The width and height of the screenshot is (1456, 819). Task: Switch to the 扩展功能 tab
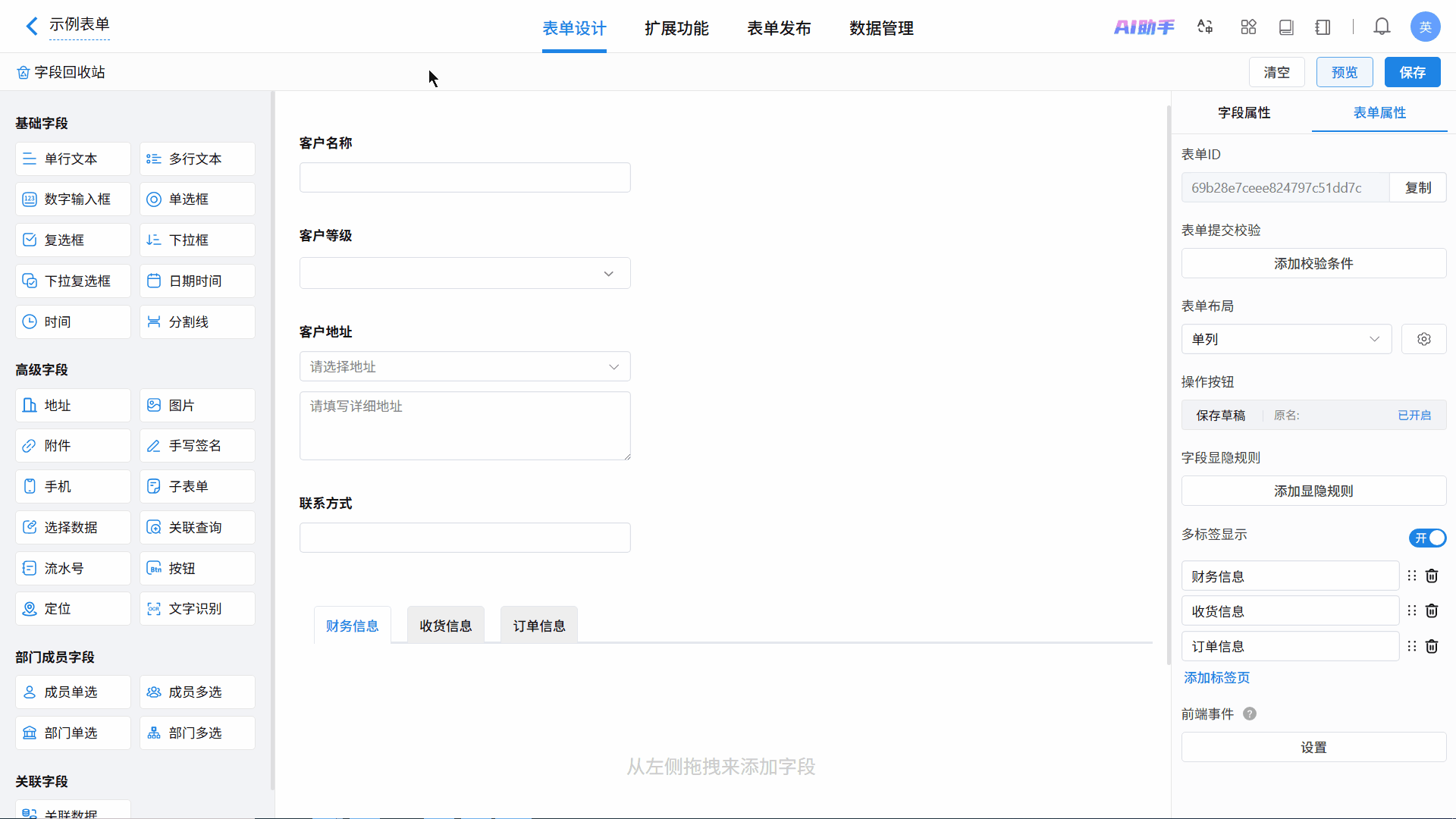tap(676, 28)
